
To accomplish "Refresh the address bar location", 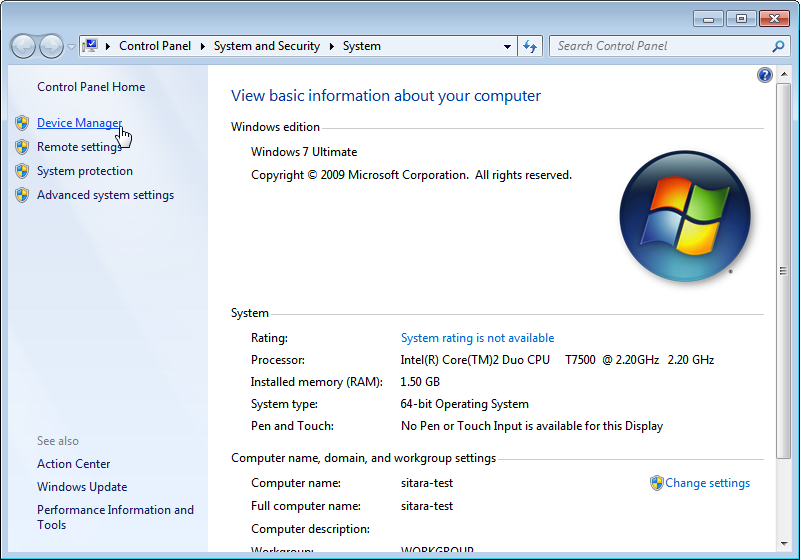I will click(x=530, y=46).
